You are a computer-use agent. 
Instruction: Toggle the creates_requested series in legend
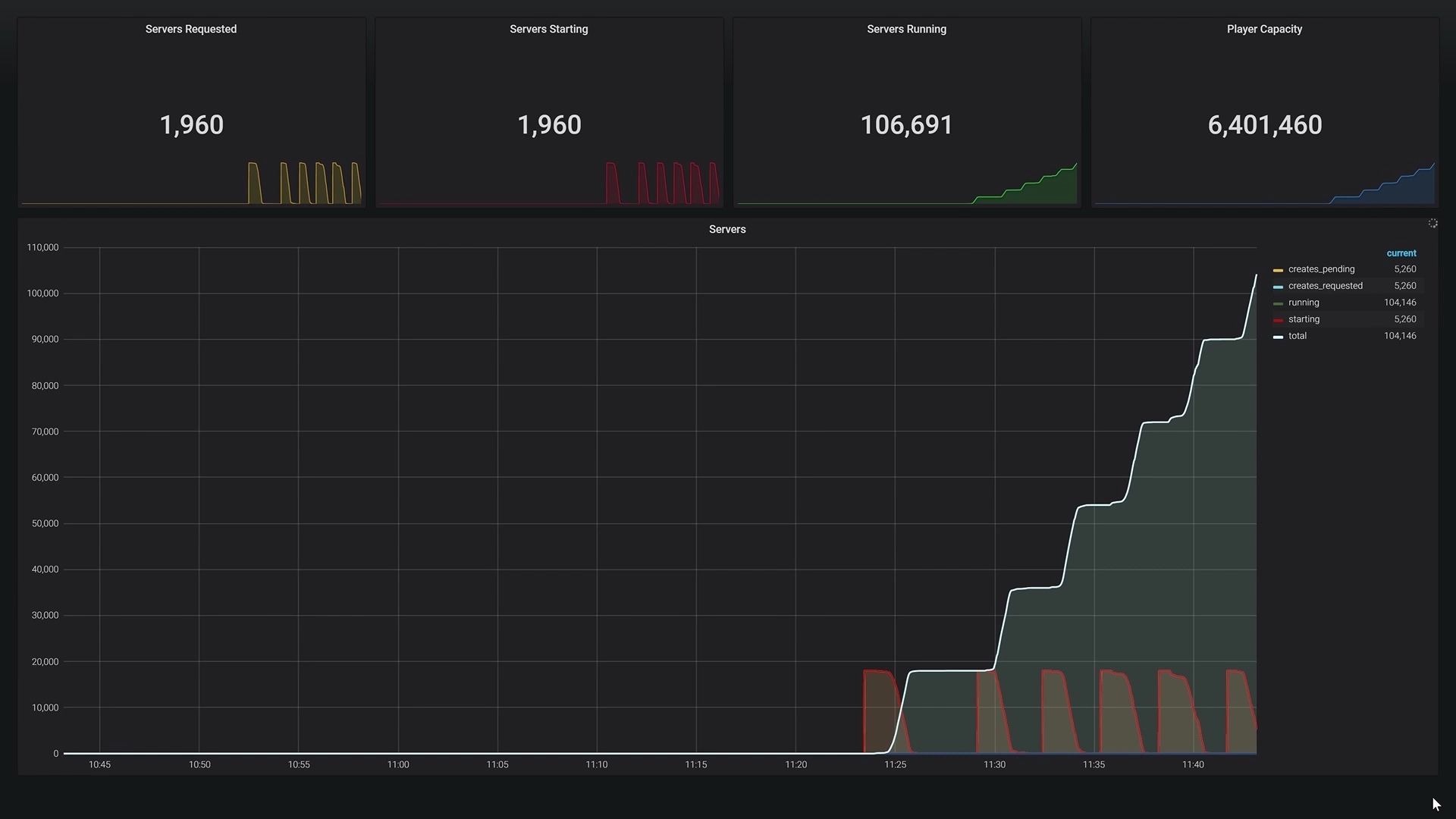(1325, 286)
